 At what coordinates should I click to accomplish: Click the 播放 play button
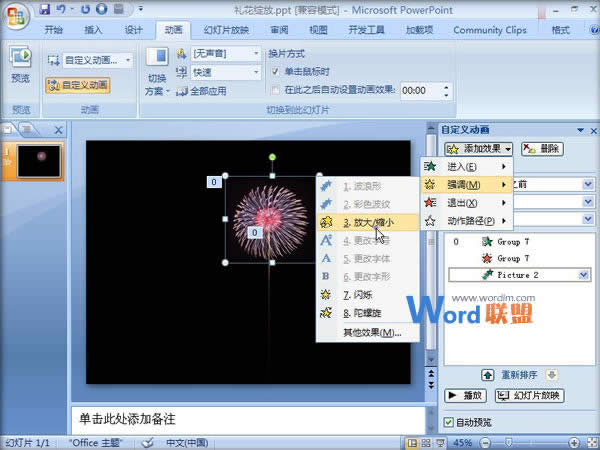click(x=465, y=396)
